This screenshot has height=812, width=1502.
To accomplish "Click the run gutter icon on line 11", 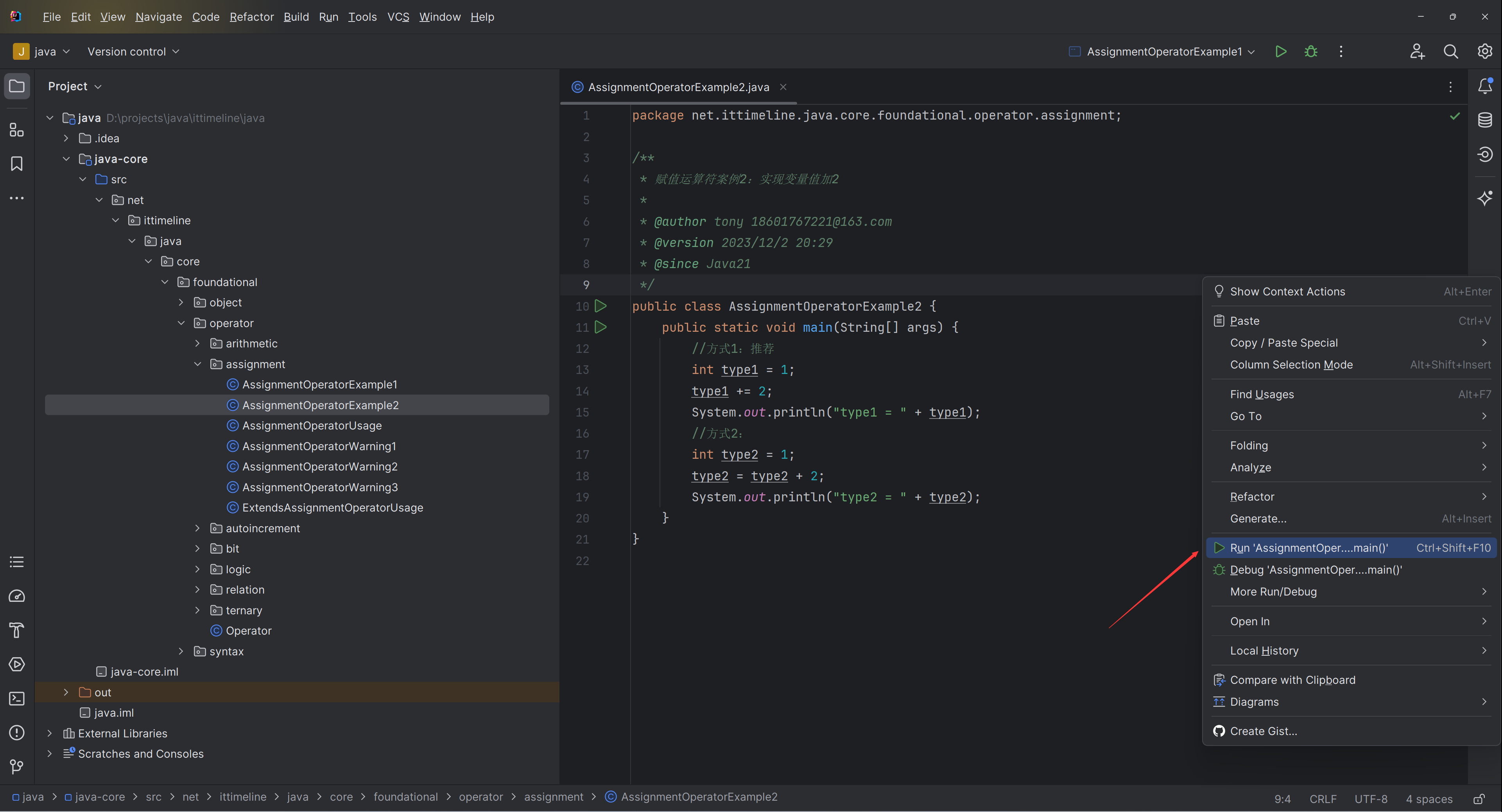I will pos(600,327).
